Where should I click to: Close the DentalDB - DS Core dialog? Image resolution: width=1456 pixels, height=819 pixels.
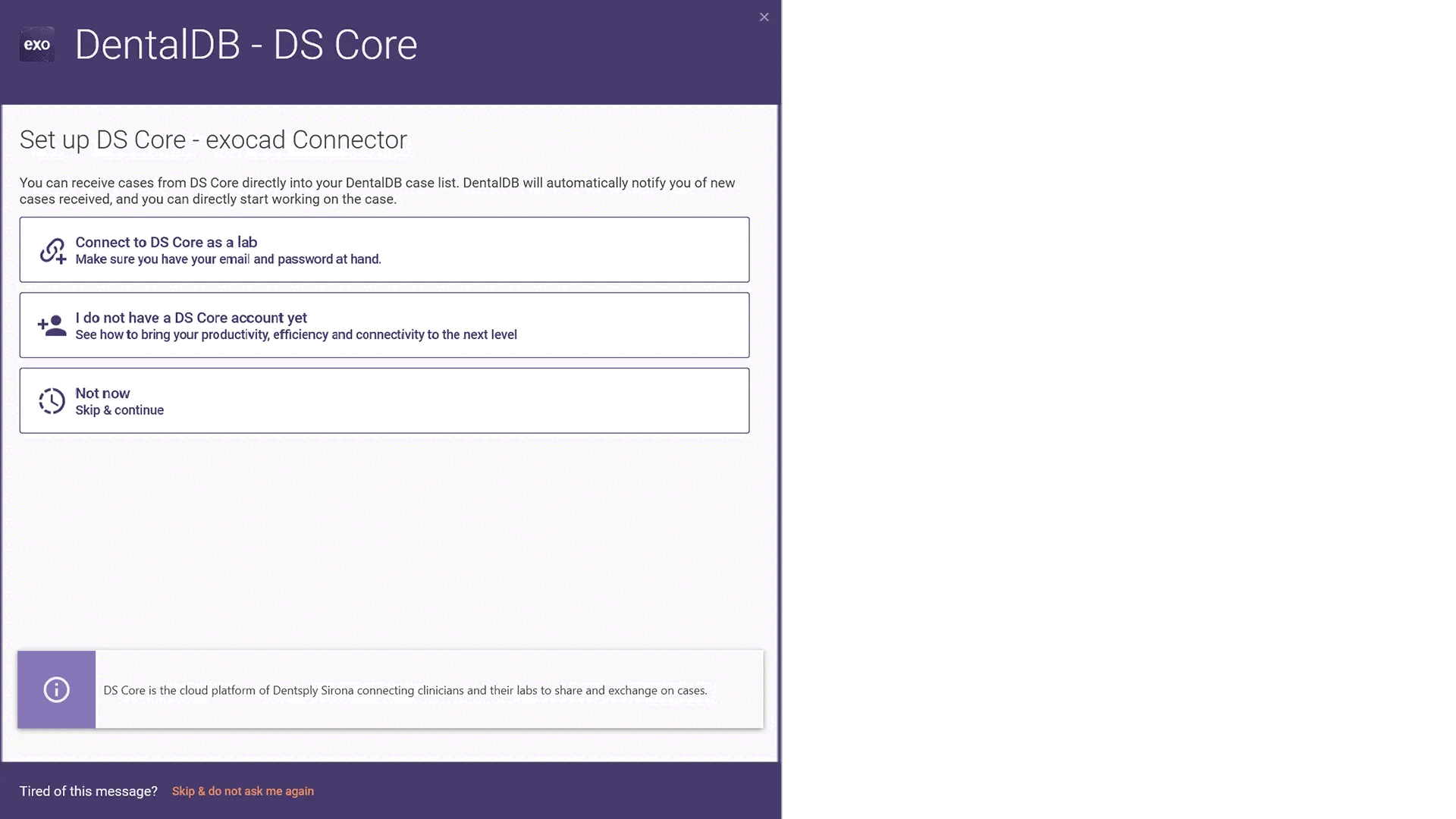764,17
